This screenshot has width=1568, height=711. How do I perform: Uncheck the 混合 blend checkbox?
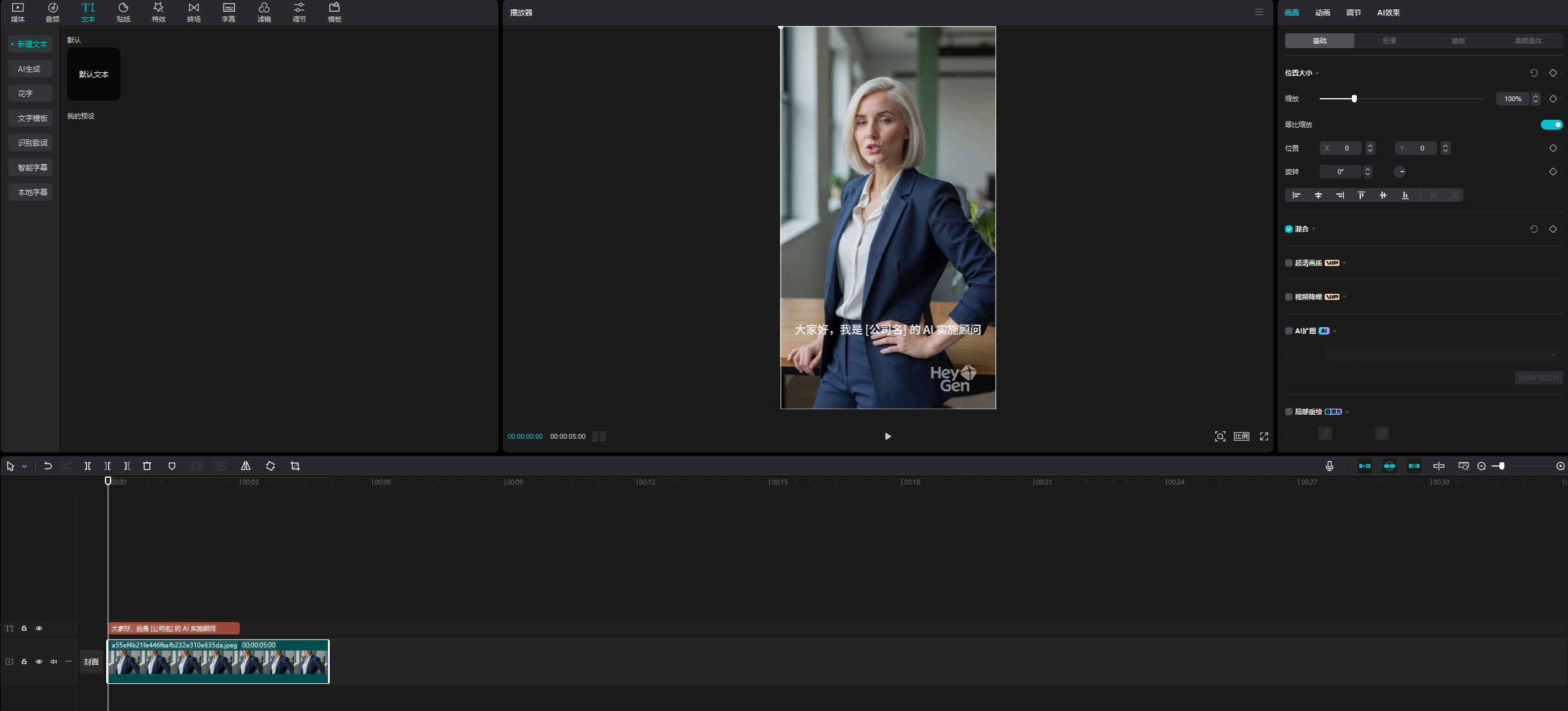pos(1289,229)
